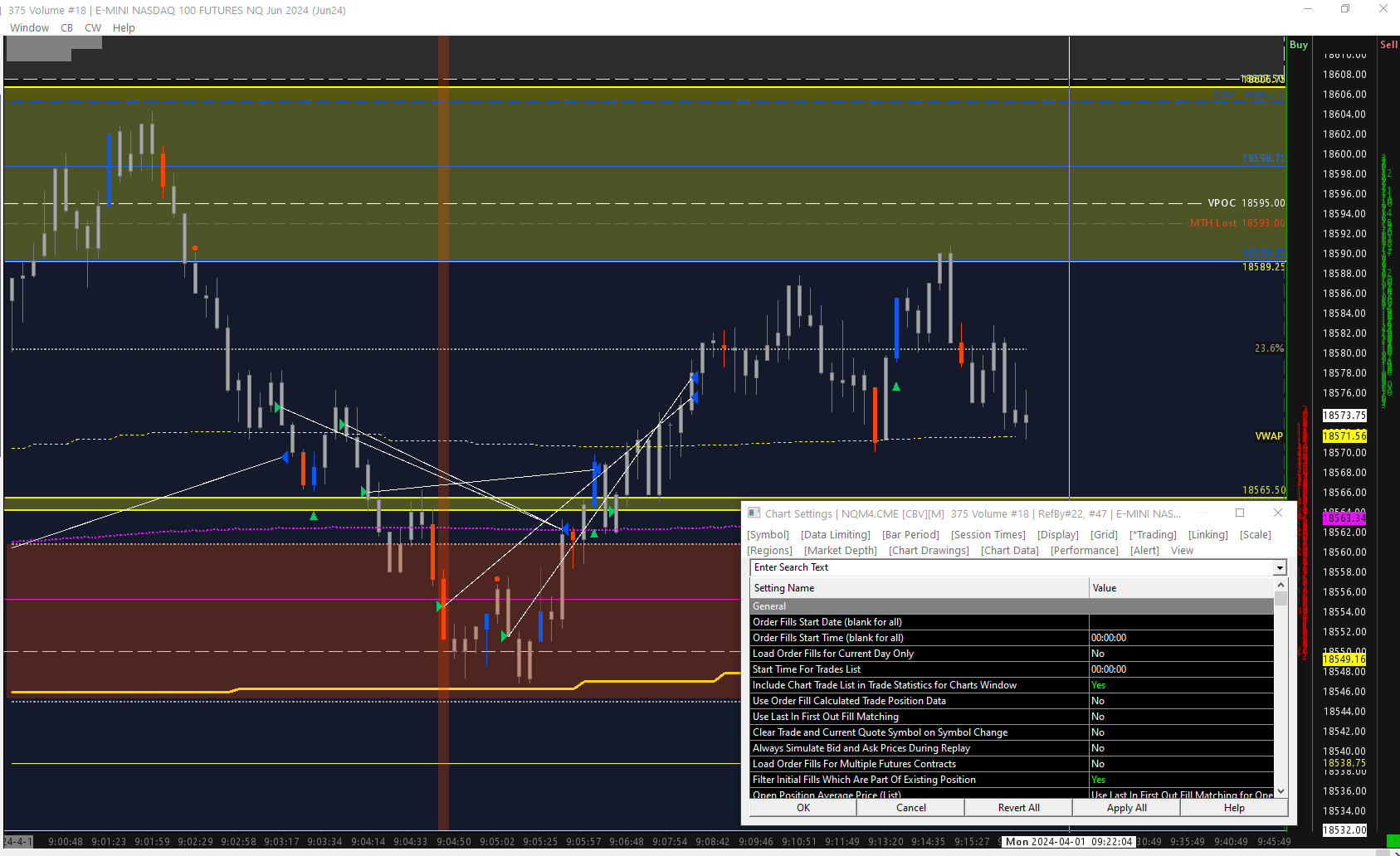Select the [Display] tab
Screen dimensions: 1400x856
tap(1058, 535)
